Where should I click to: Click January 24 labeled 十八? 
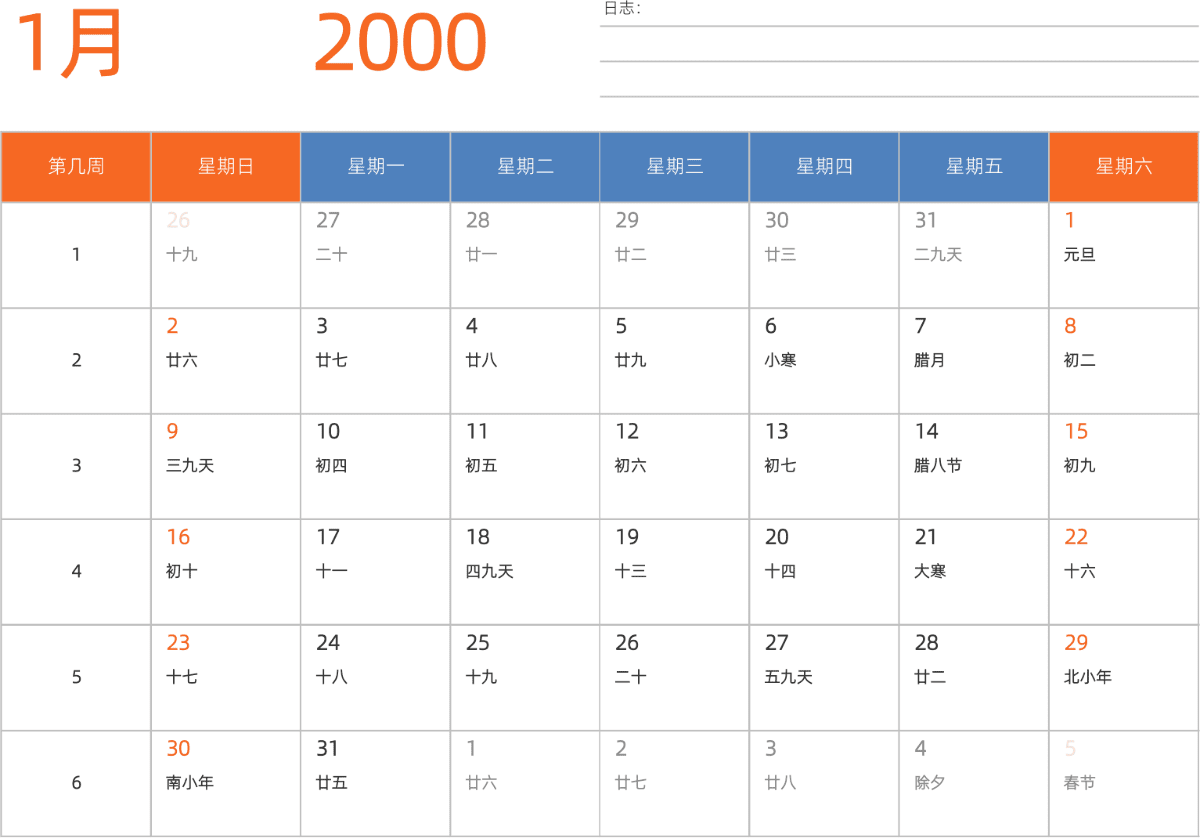click(376, 678)
